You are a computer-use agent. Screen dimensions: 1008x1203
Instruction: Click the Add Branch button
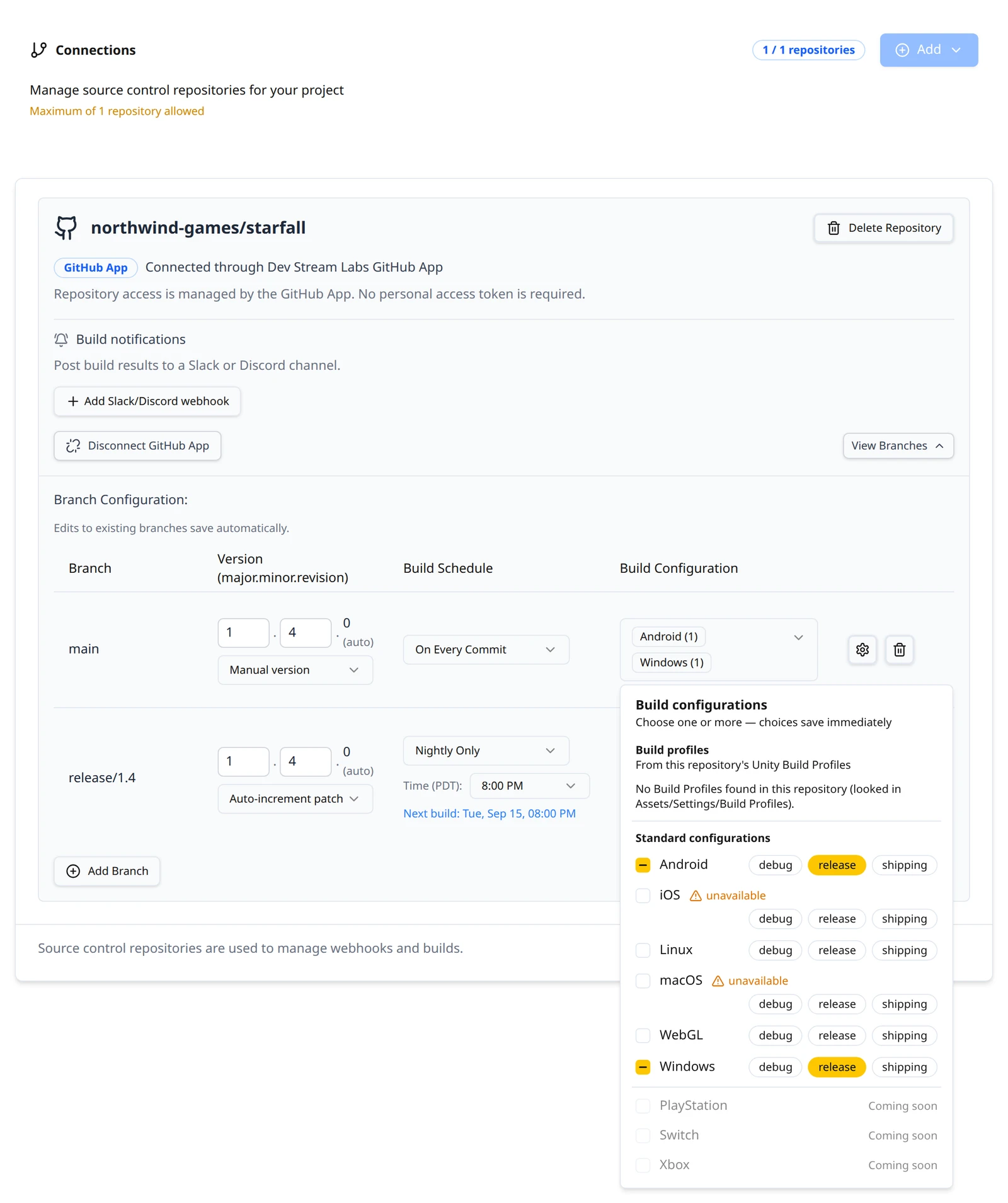pyautogui.click(x=106, y=871)
